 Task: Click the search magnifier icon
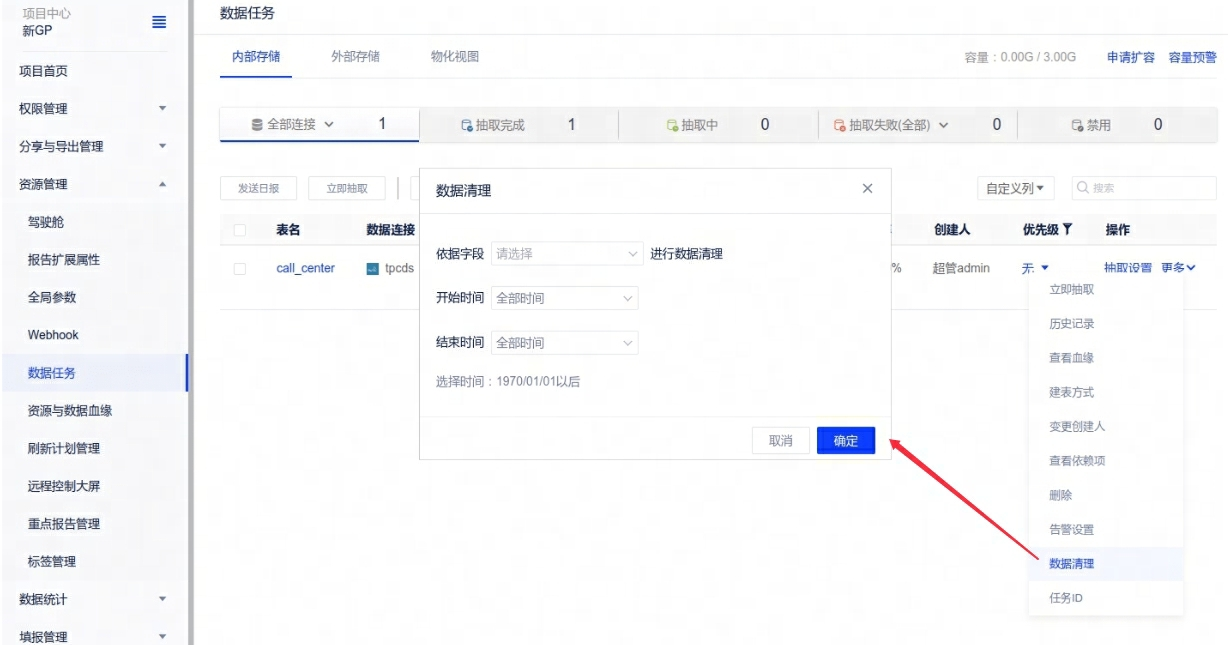coord(1083,188)
